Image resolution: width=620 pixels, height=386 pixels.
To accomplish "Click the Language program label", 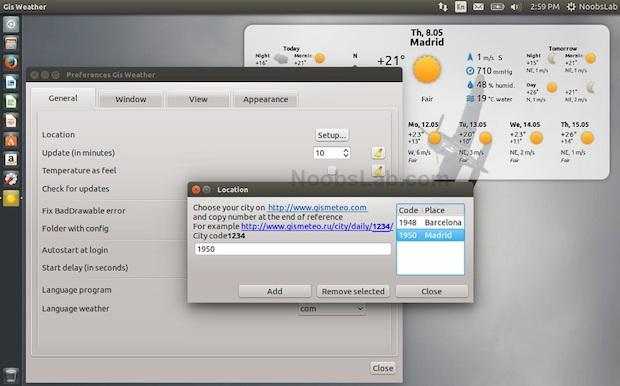I will [x=77, y=290].
